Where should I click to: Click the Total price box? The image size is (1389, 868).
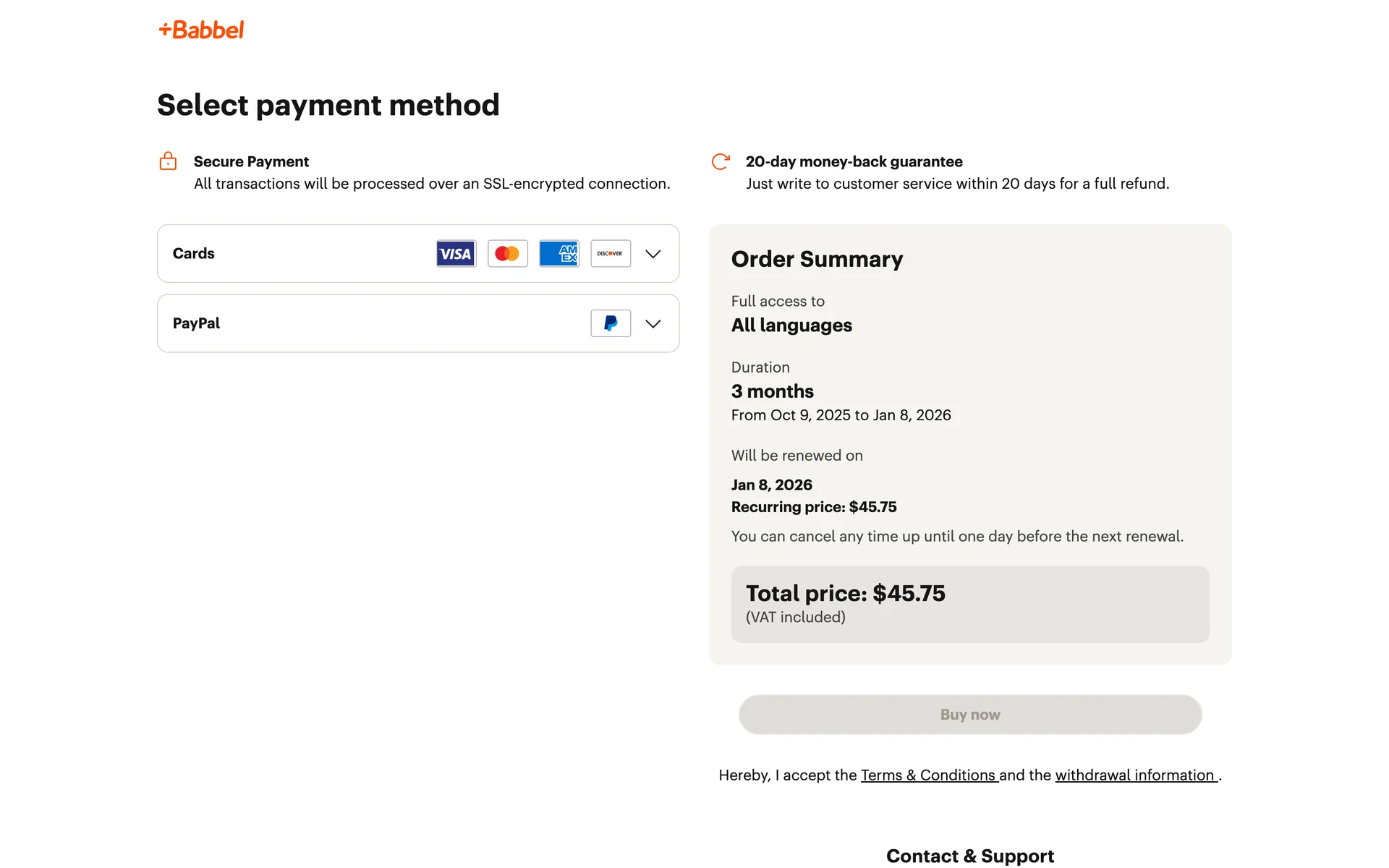[969, 604]
